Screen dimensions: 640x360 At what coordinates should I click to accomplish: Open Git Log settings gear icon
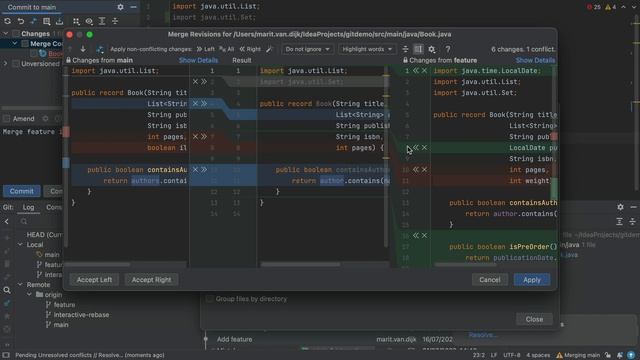click(620, 207)
